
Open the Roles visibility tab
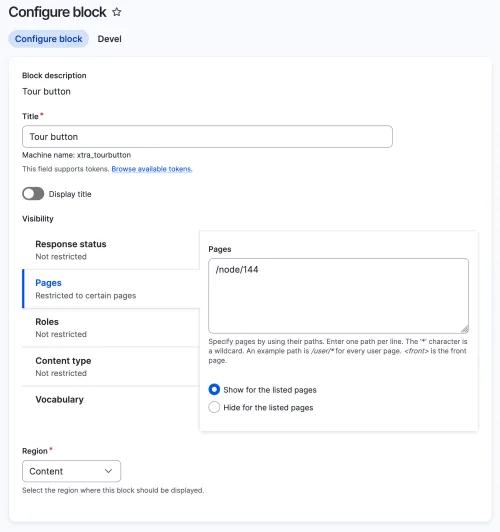click(x=111, y=328)
